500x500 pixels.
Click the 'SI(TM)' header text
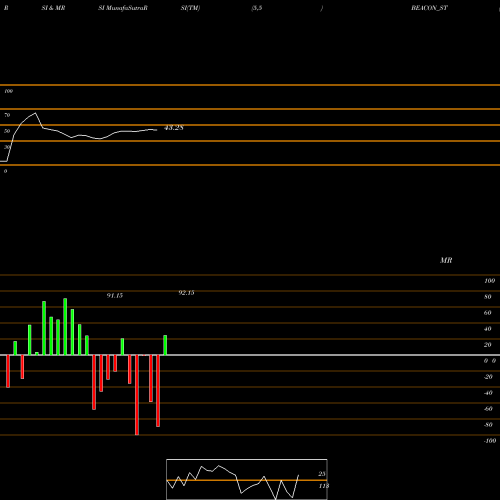point(190,8)
